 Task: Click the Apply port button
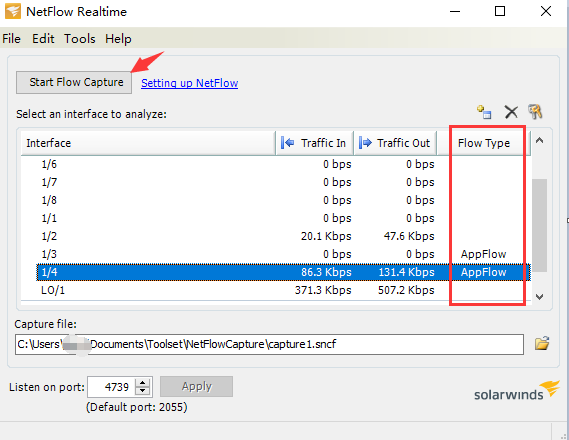[x=196, y=386]
